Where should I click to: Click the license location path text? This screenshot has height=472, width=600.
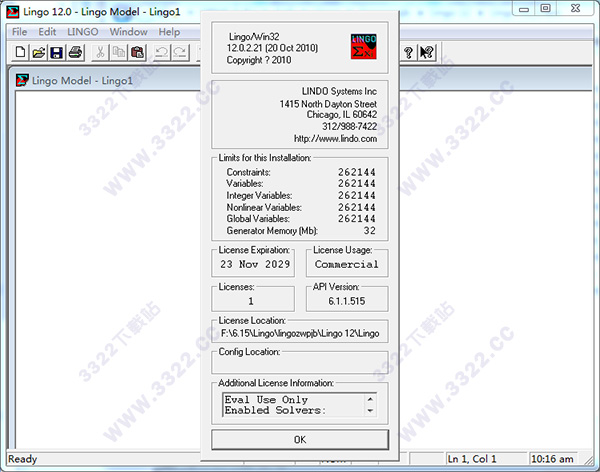300,333
